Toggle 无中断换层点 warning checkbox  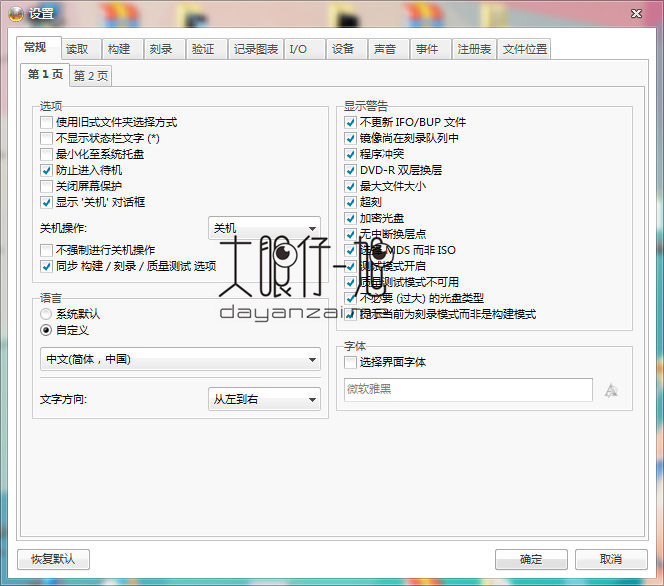[x=385, y=234]
